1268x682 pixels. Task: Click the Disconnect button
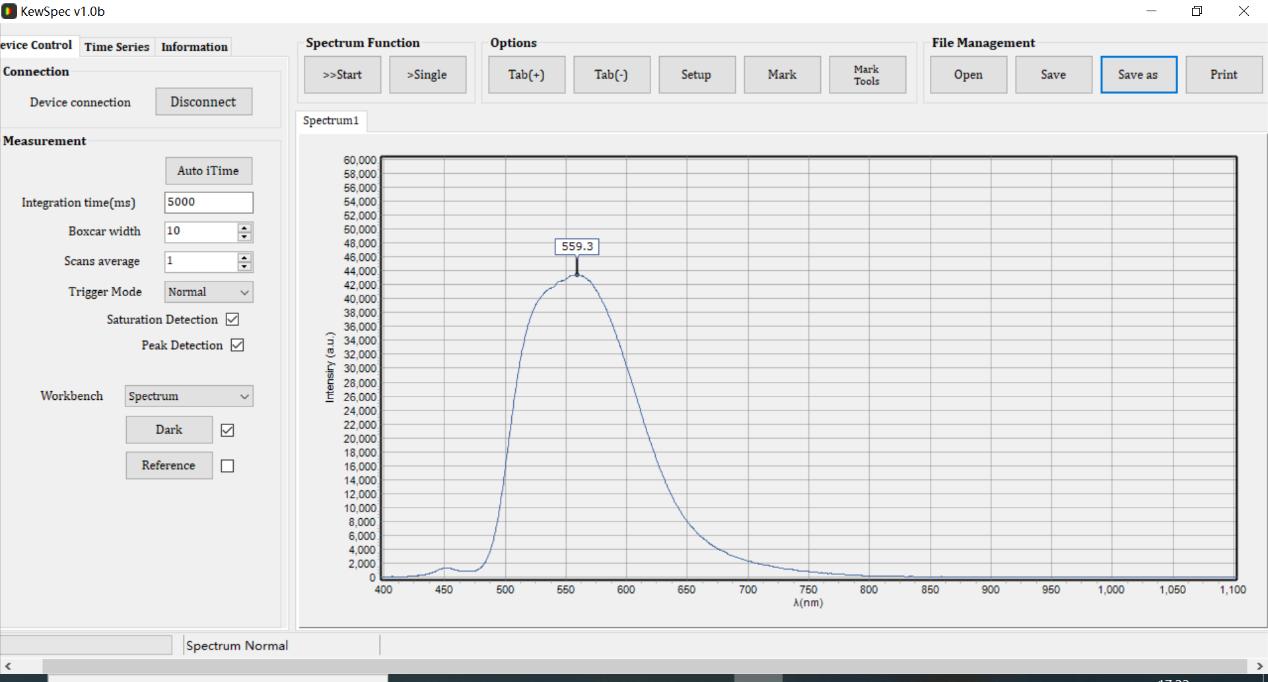203,102
